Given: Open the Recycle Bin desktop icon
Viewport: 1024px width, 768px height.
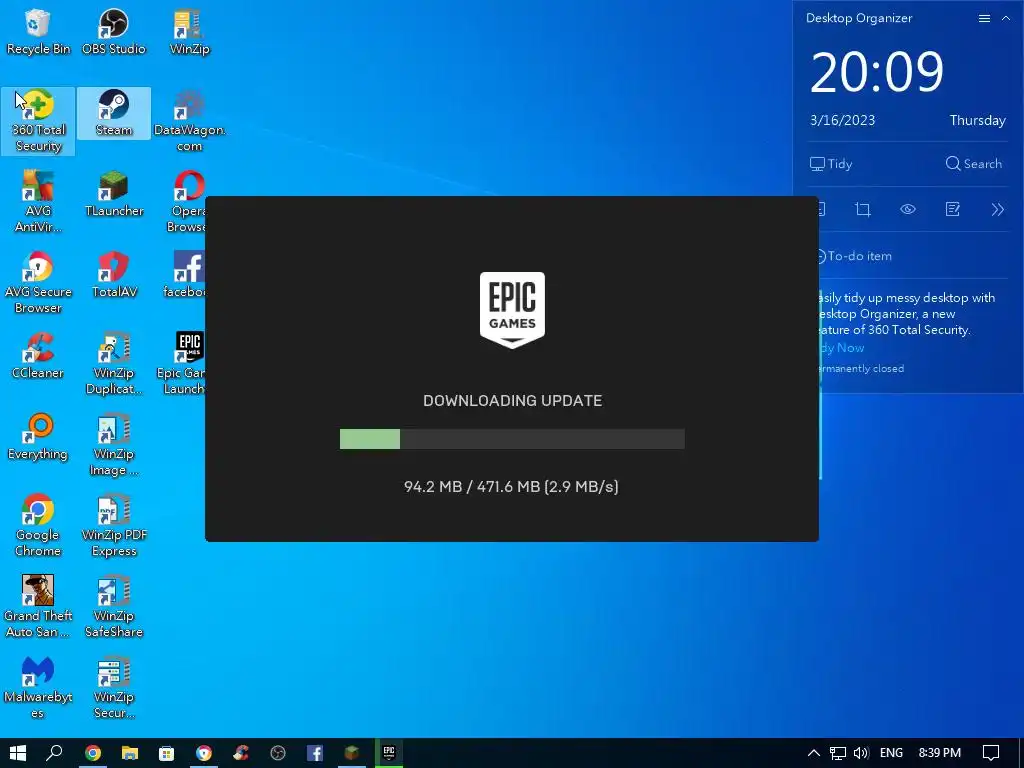Looking at the screenshot, I should 38,31.
